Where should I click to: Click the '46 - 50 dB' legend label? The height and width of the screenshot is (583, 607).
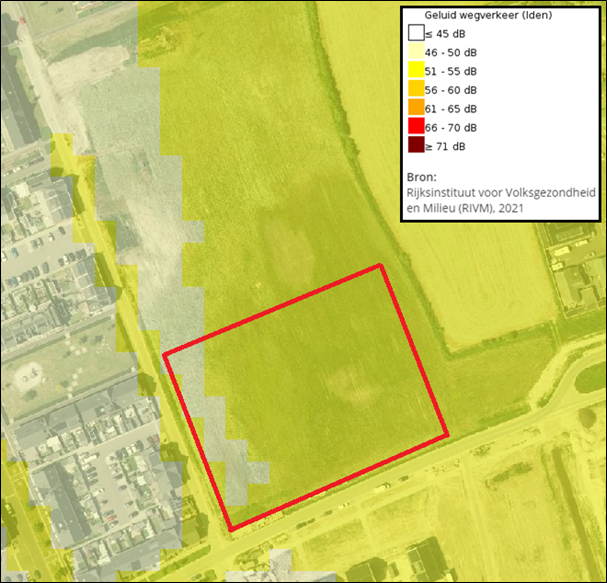[x=451, y=53]
